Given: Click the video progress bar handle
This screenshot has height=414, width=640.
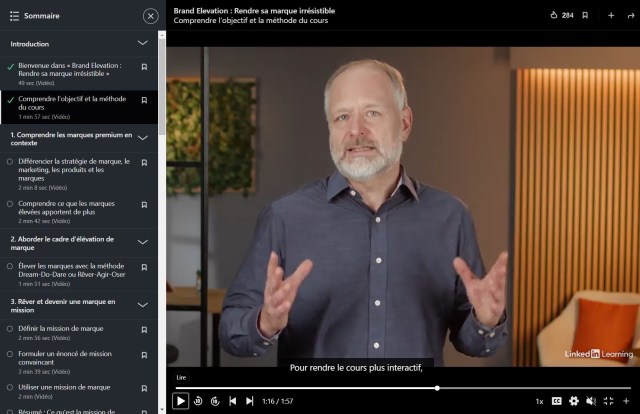Looking at the screenshot, I should [437, 388].
